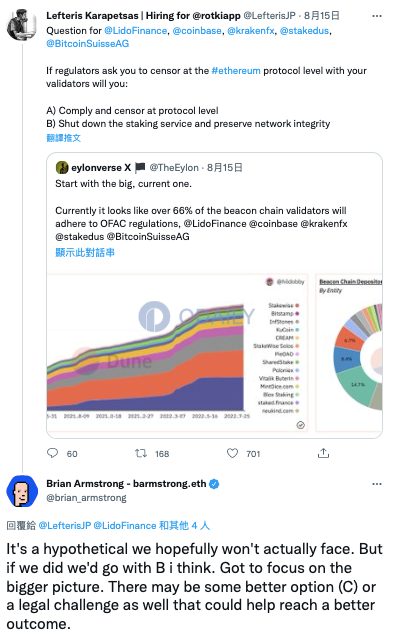The height and width of the screenshot is (634, 394).
Task: Click eylonverse small avatar in quote
Action: click(x=62, y=167)
